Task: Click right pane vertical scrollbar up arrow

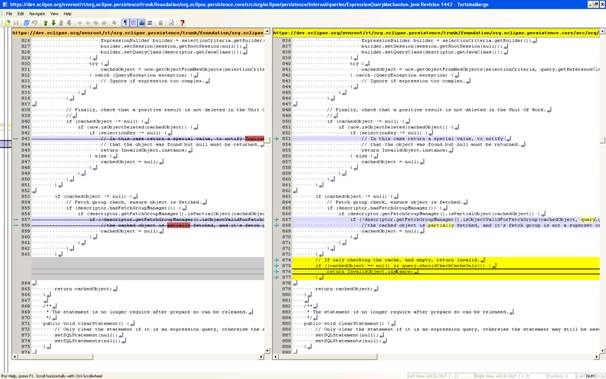Action: pos(603,32)
